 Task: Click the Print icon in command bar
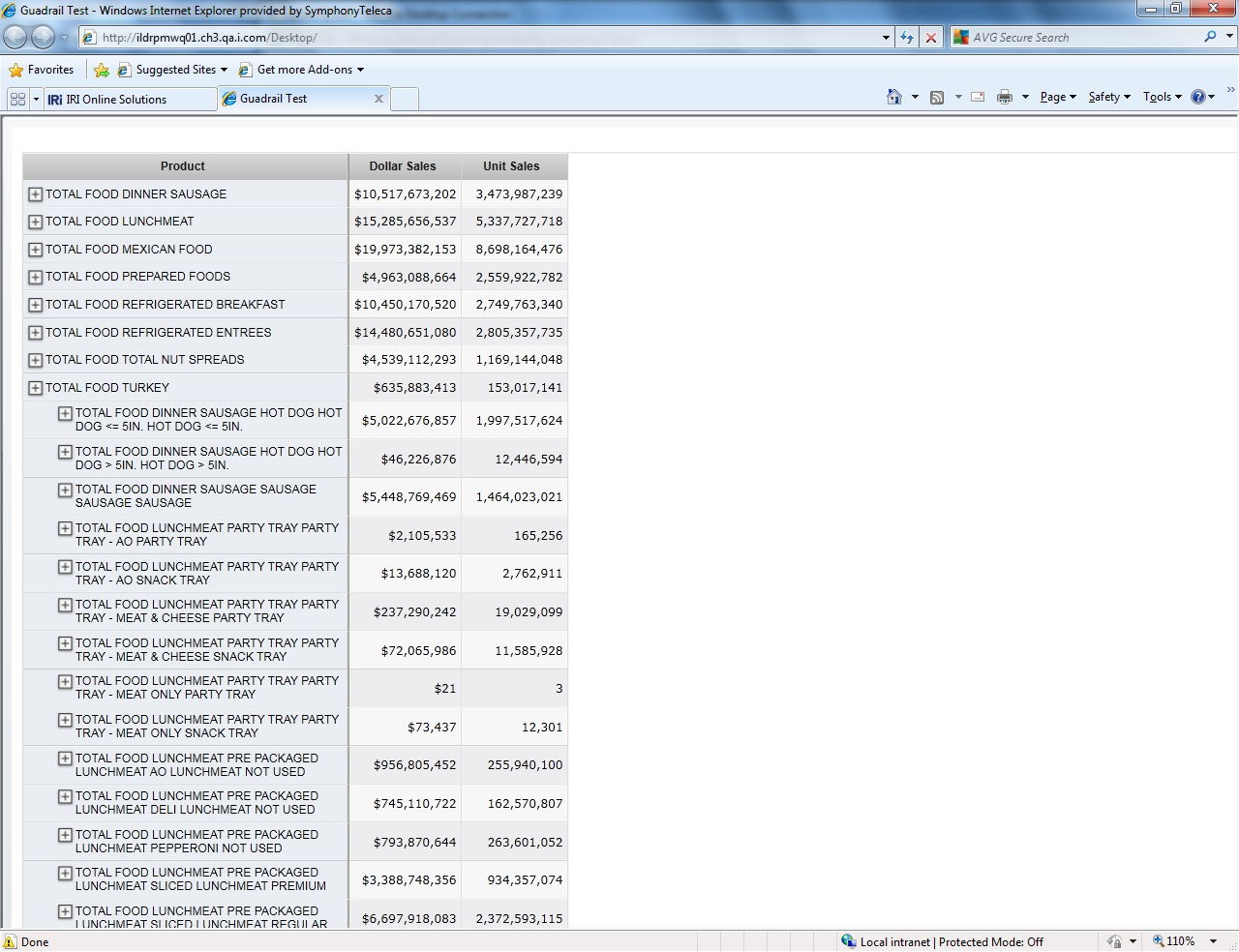tap(1004, 97)
